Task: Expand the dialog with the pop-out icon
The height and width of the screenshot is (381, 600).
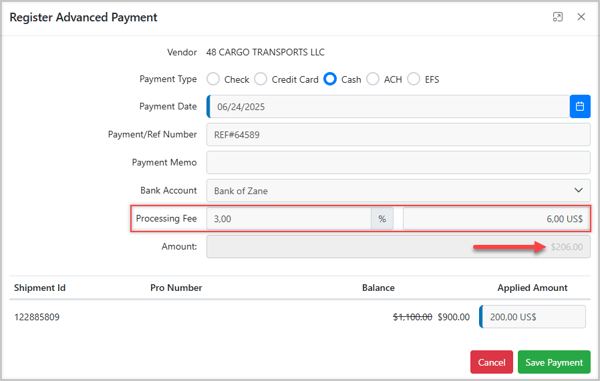Action: point(558,17)
